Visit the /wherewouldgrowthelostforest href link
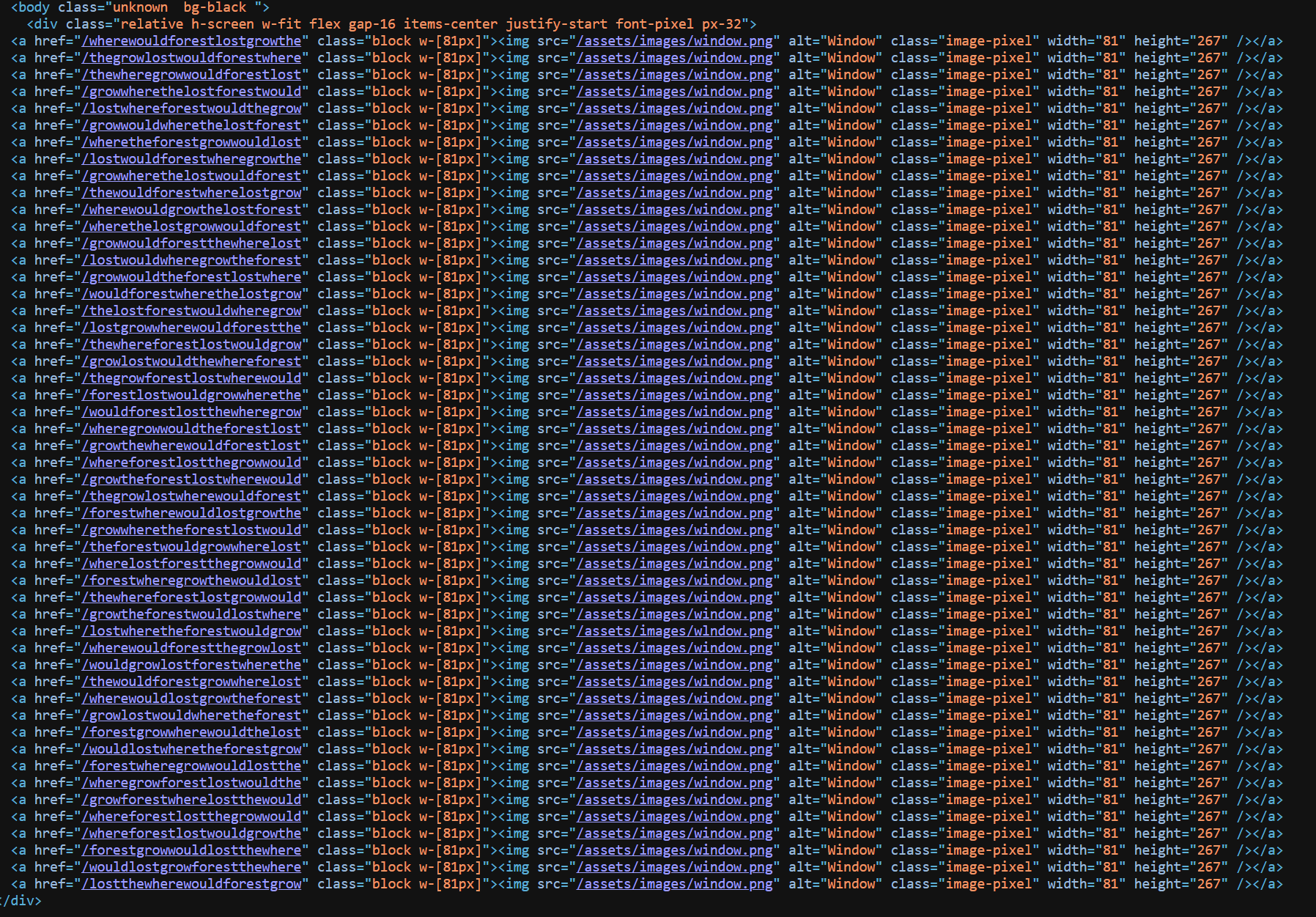 [191, 210]
